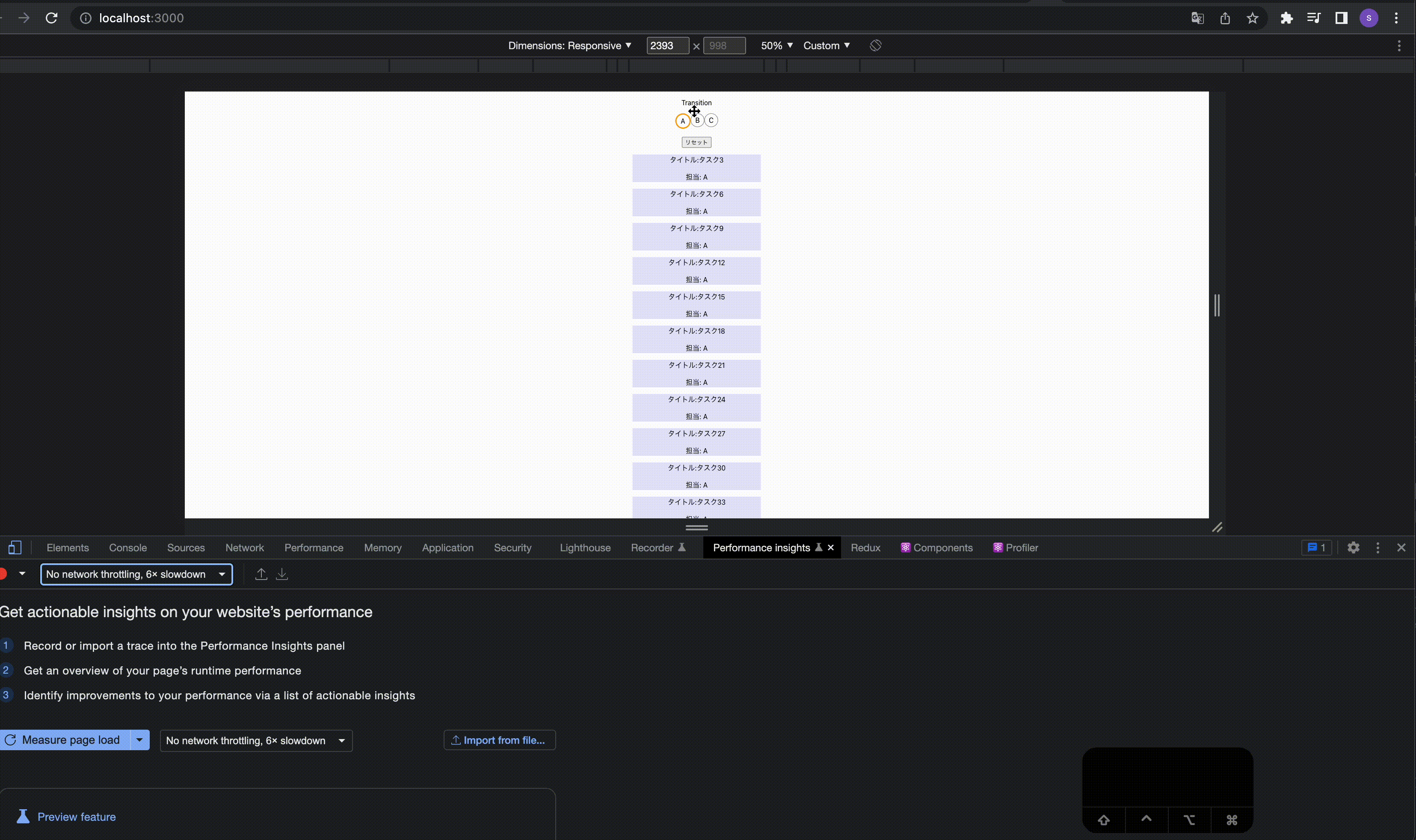Screen dimensions: 1416x840
Task: Reload the page in the browser toolbar
Action: point(51,18)
